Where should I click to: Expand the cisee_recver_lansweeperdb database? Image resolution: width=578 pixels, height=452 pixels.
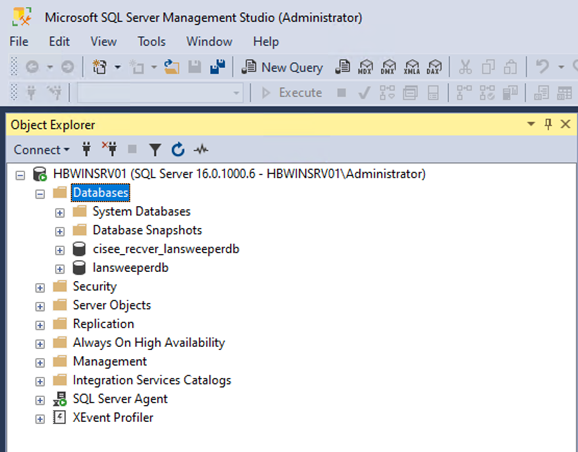point(60,250)
